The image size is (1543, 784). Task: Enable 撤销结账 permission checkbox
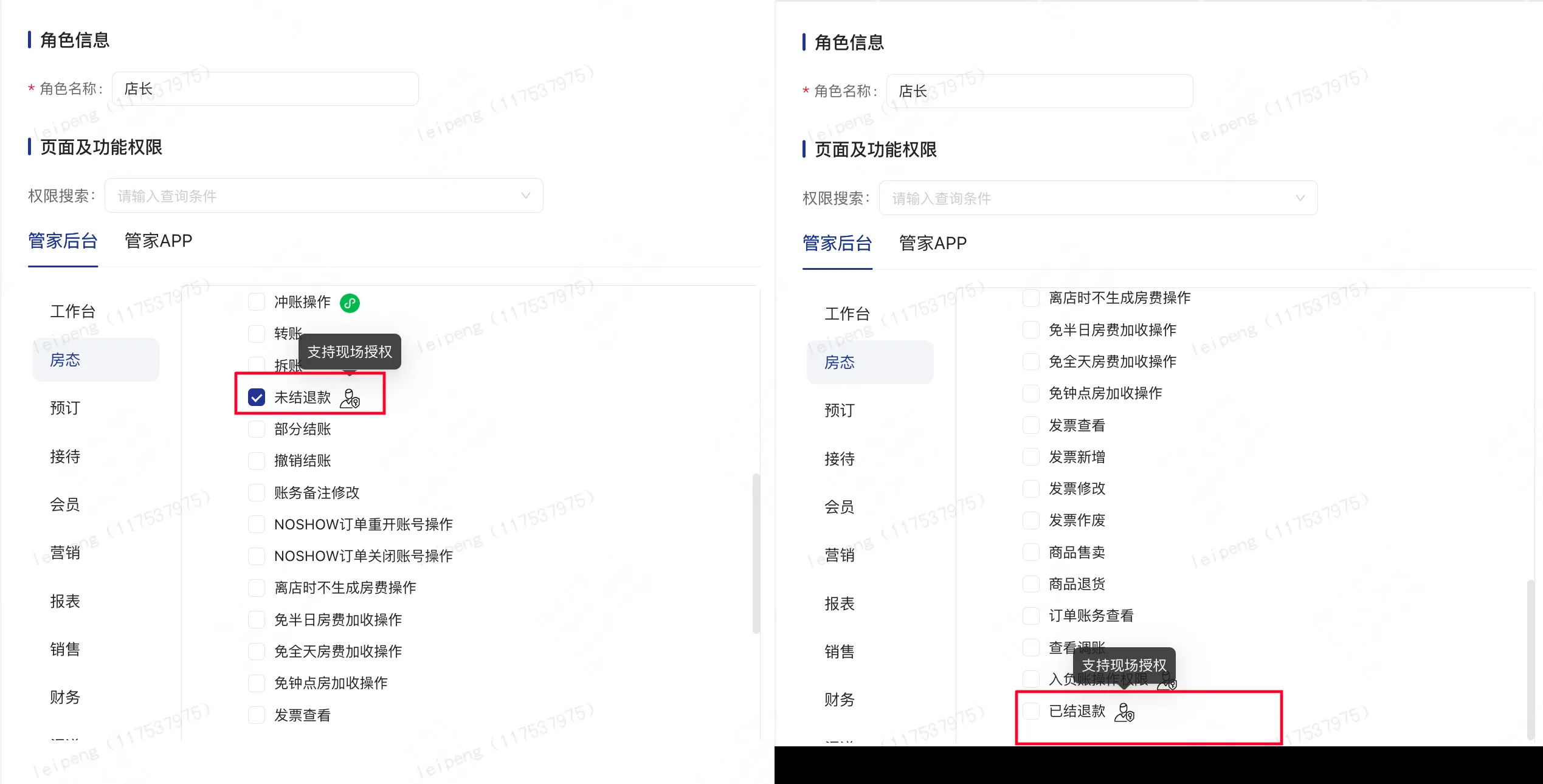point(257,461)
